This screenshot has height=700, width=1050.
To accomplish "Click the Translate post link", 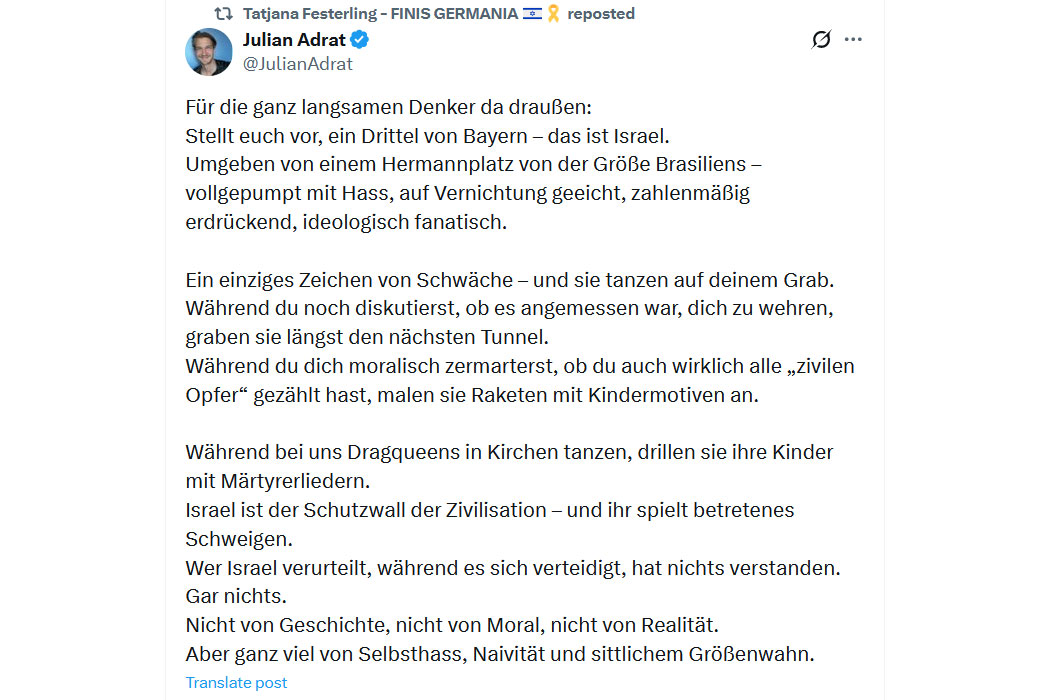I will (236, 683).
